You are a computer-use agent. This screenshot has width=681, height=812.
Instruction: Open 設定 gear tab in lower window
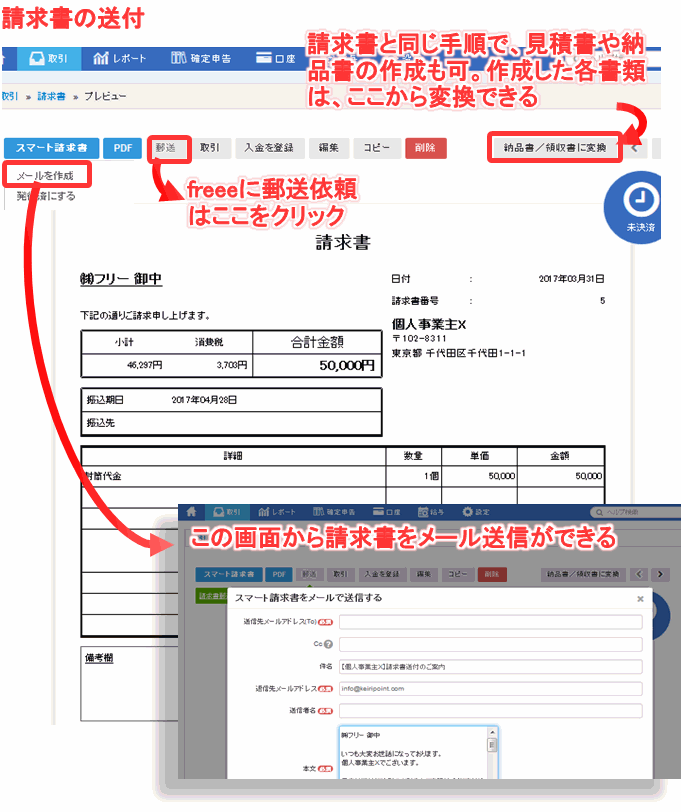click(x=475, y=512)
